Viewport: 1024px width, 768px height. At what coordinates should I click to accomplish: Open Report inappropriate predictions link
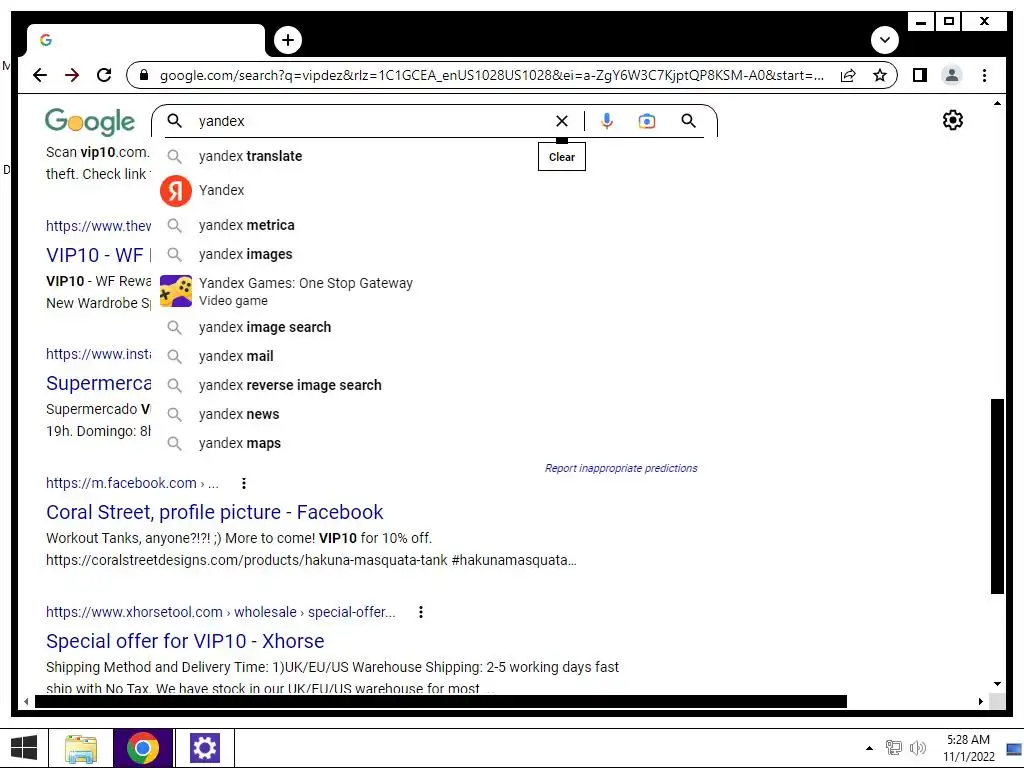[621, 468]
